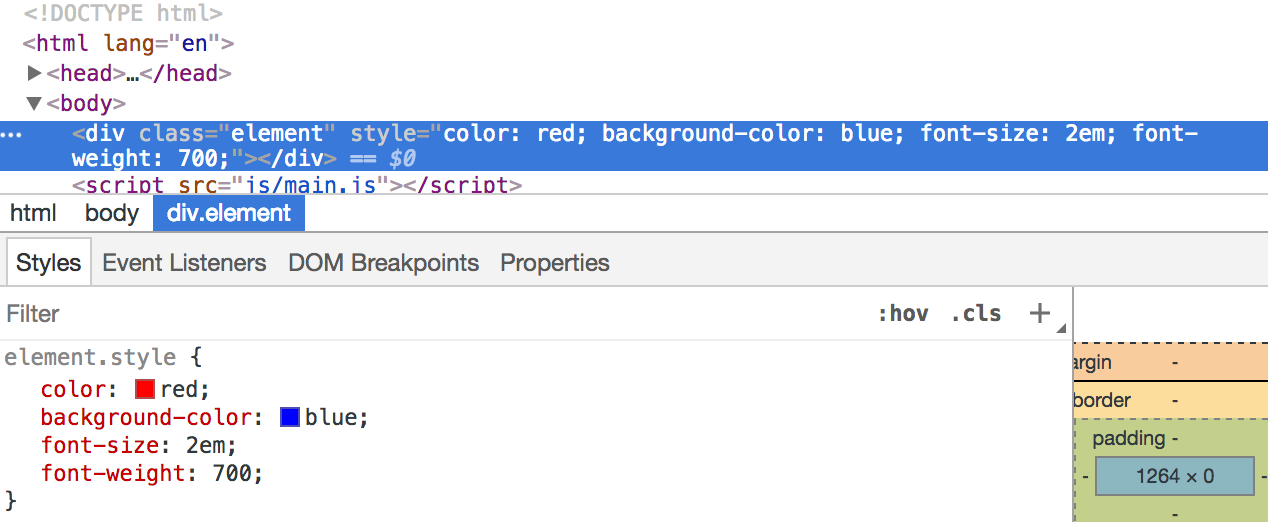Click the font-weight value 700

235,474
